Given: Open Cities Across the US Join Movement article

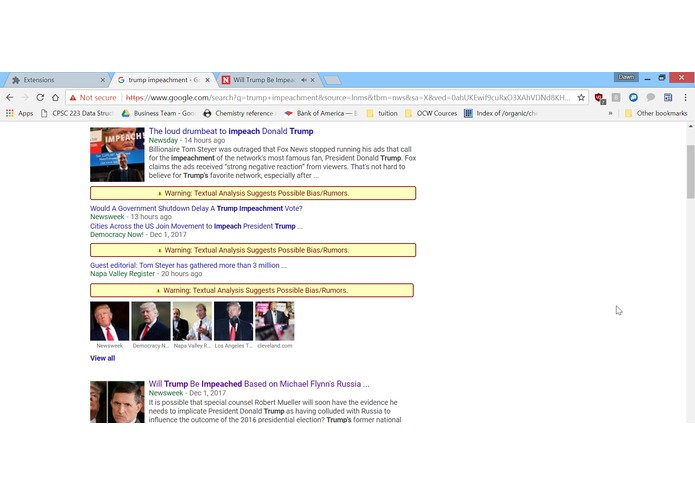Looking at the screenshot, I should pos(196,226).
